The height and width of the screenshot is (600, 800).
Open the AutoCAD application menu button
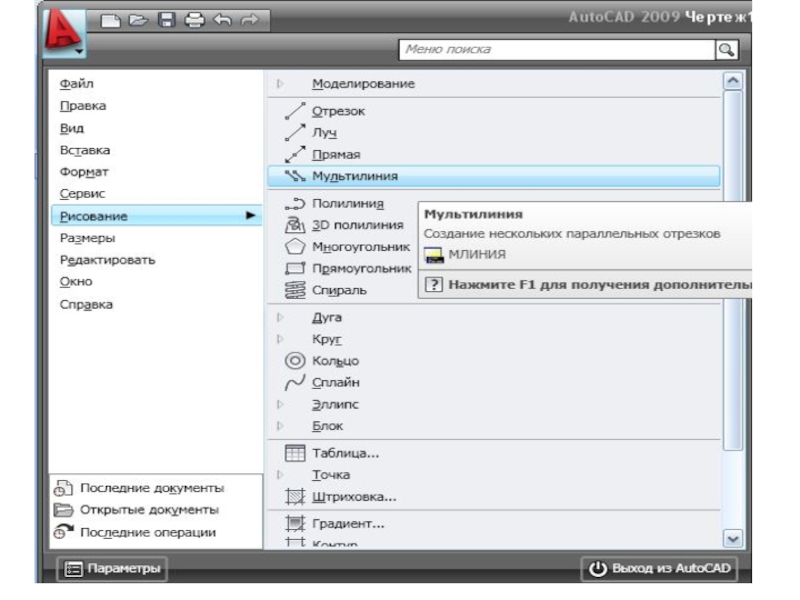tap(64, 32)
